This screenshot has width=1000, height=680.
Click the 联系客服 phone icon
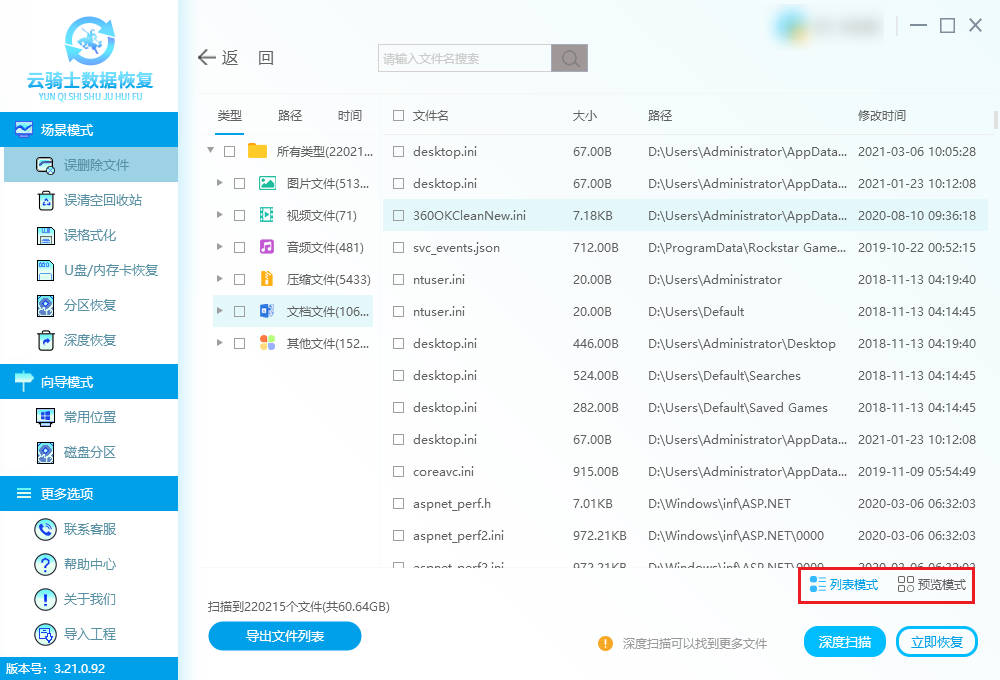point(45,529)
